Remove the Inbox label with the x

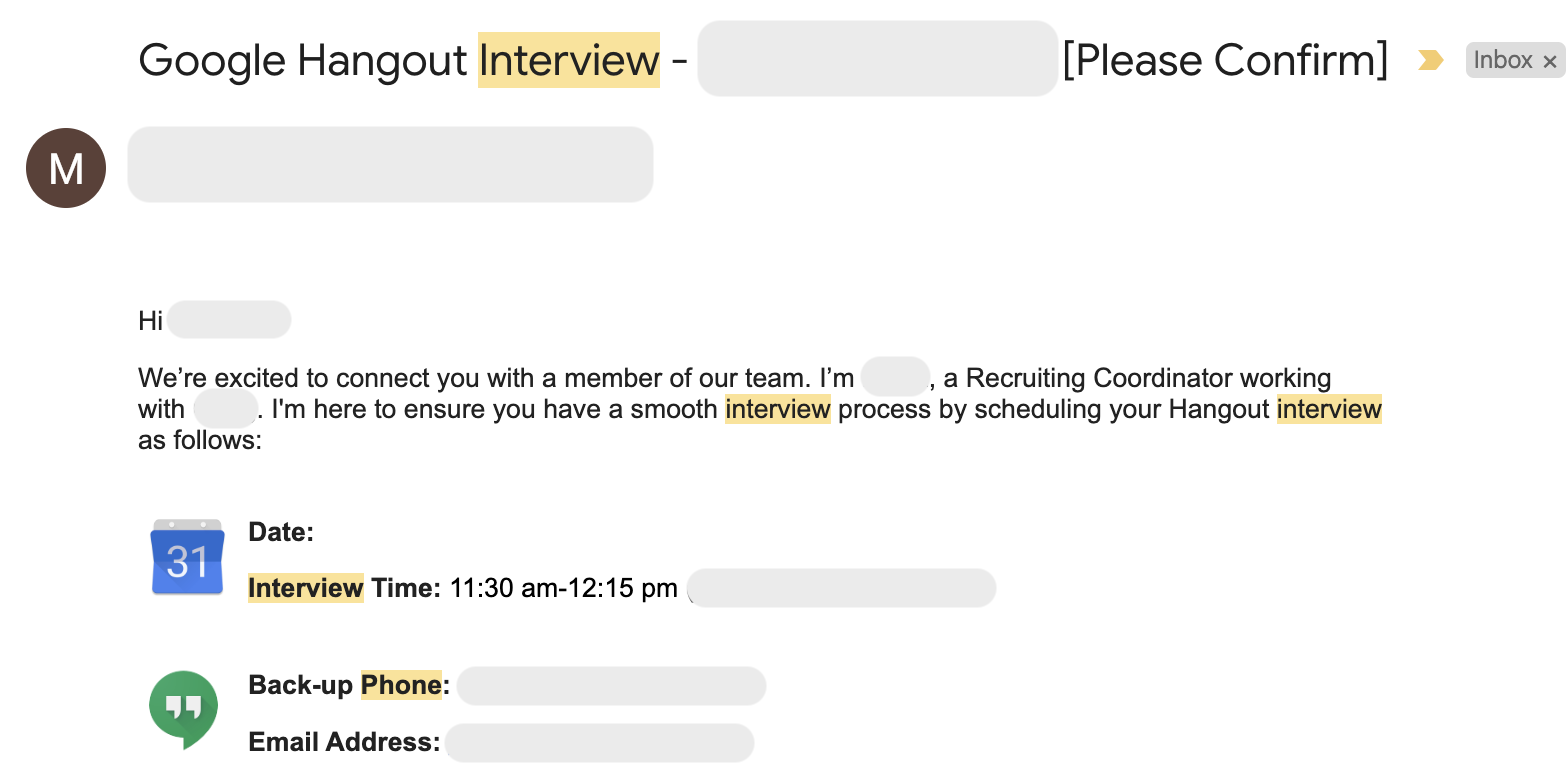[x=1550, y=61]
